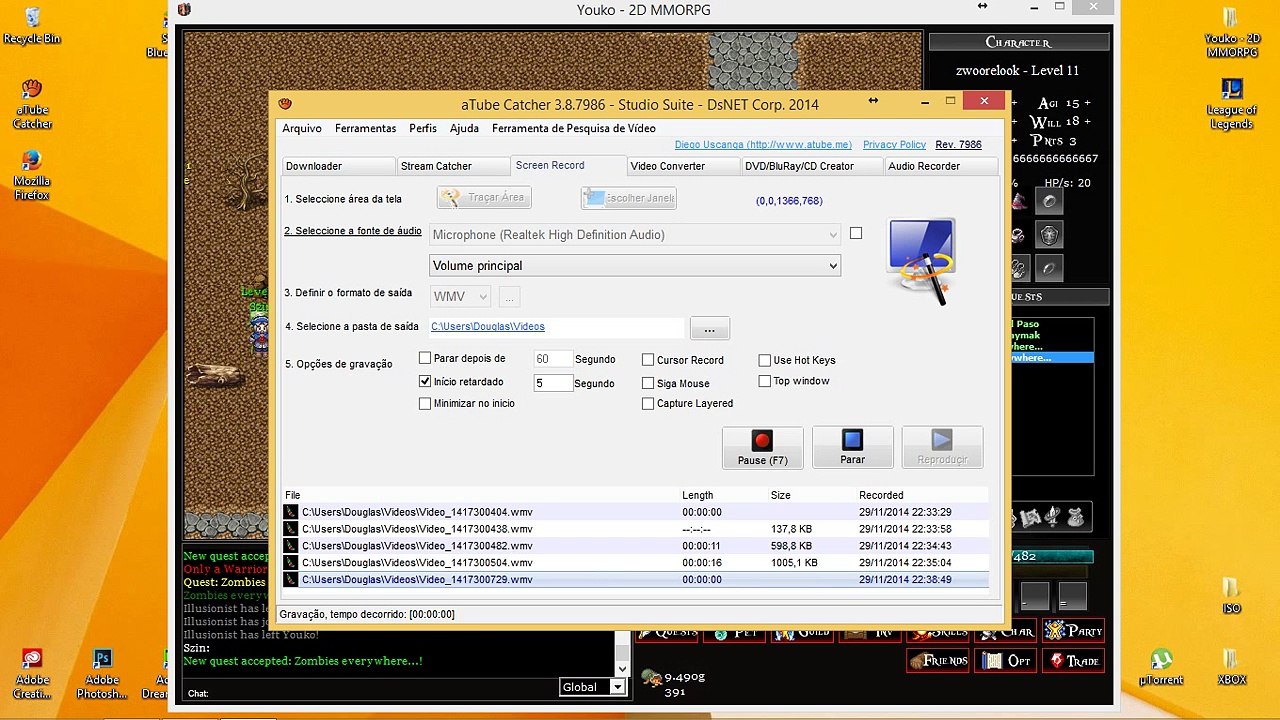The width and height of the screenshot is (1280, 720).
Task: Open the Global chat channel dropdown in Youko
Action: click(x=593, y=687)
